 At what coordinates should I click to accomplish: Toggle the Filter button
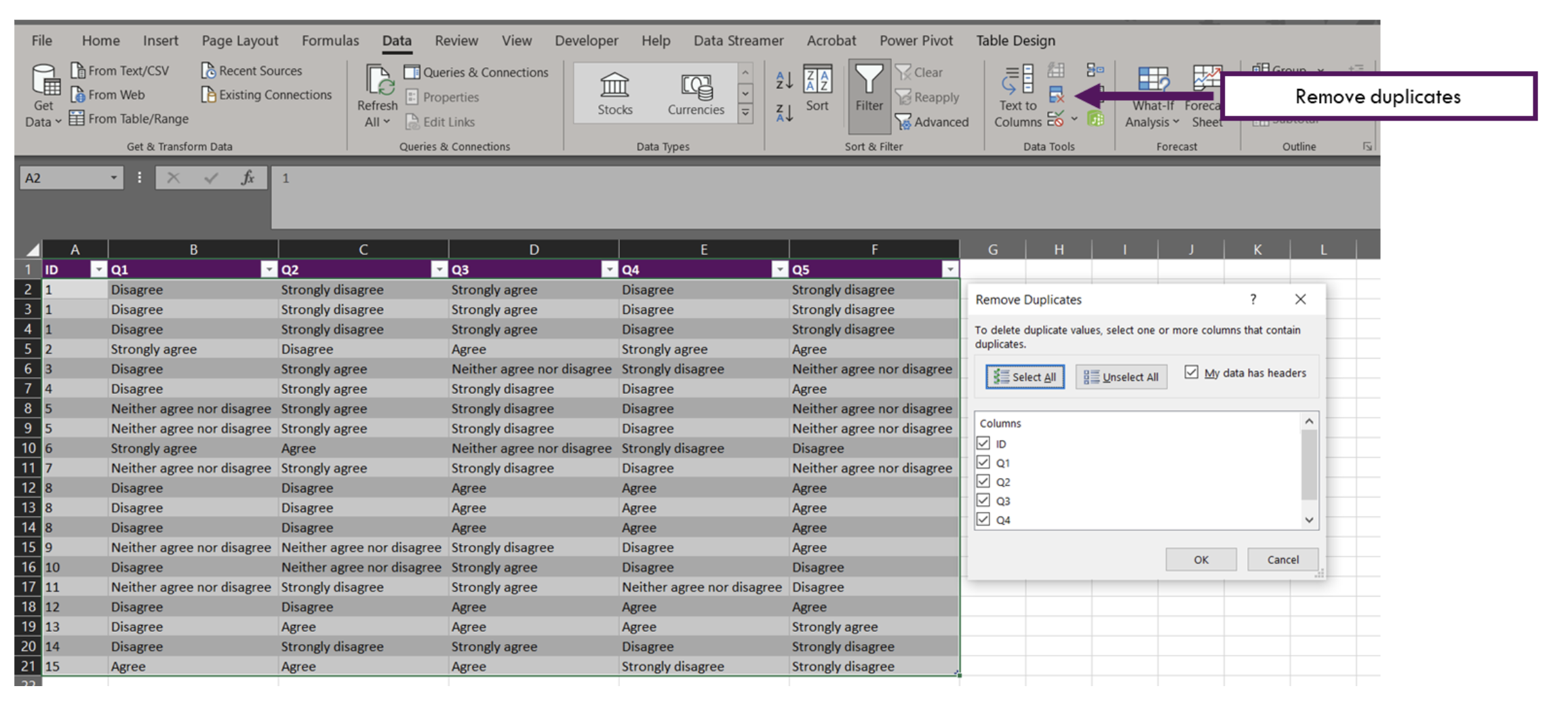point(869,95)
